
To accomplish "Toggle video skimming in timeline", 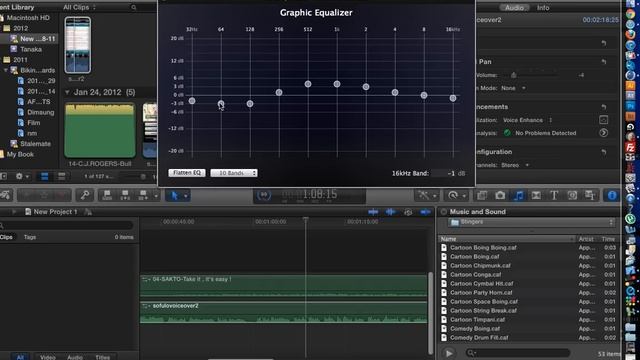I will (373, 212).
